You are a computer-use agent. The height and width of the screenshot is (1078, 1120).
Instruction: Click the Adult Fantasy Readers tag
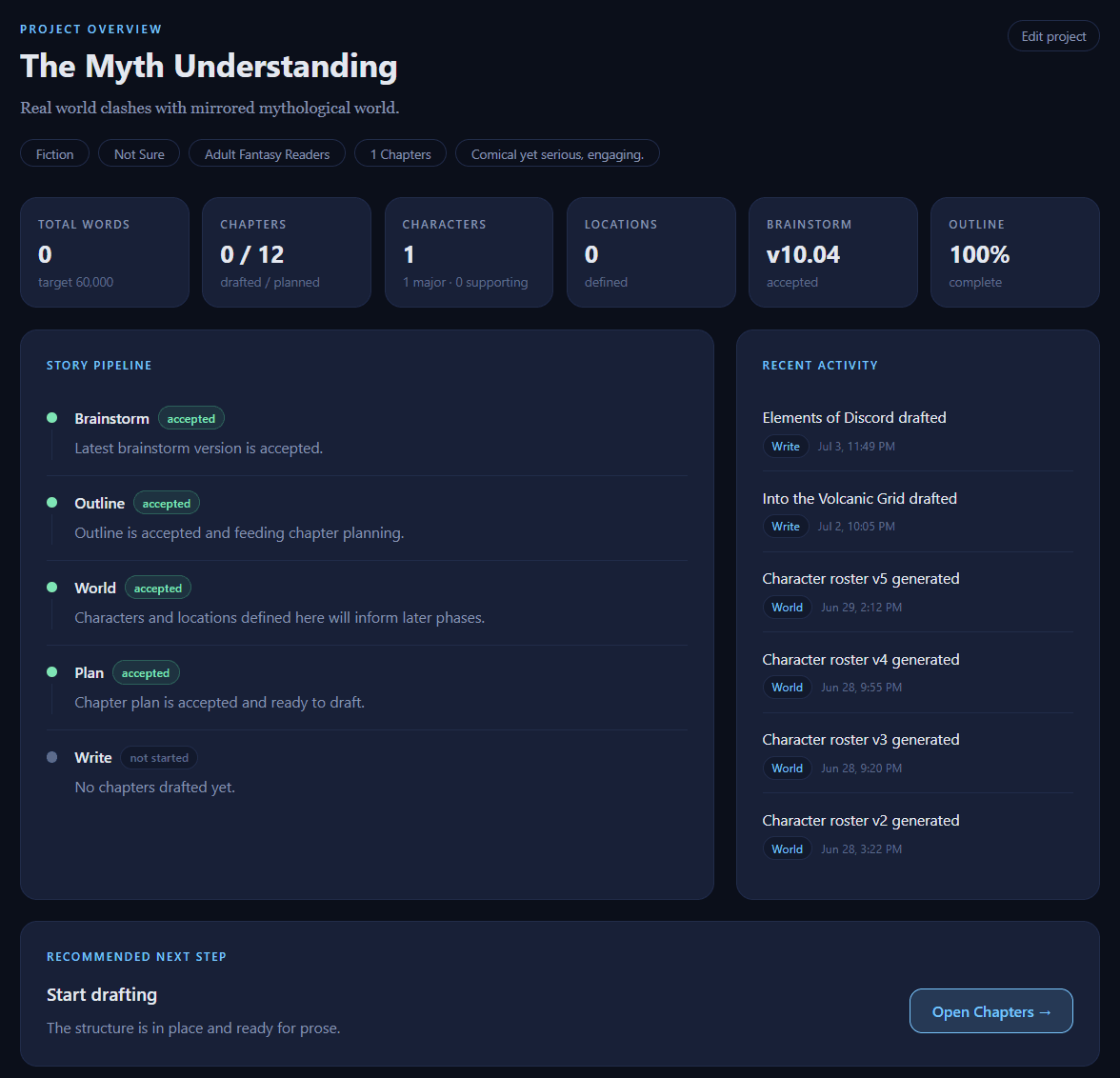tap(267, 153)
